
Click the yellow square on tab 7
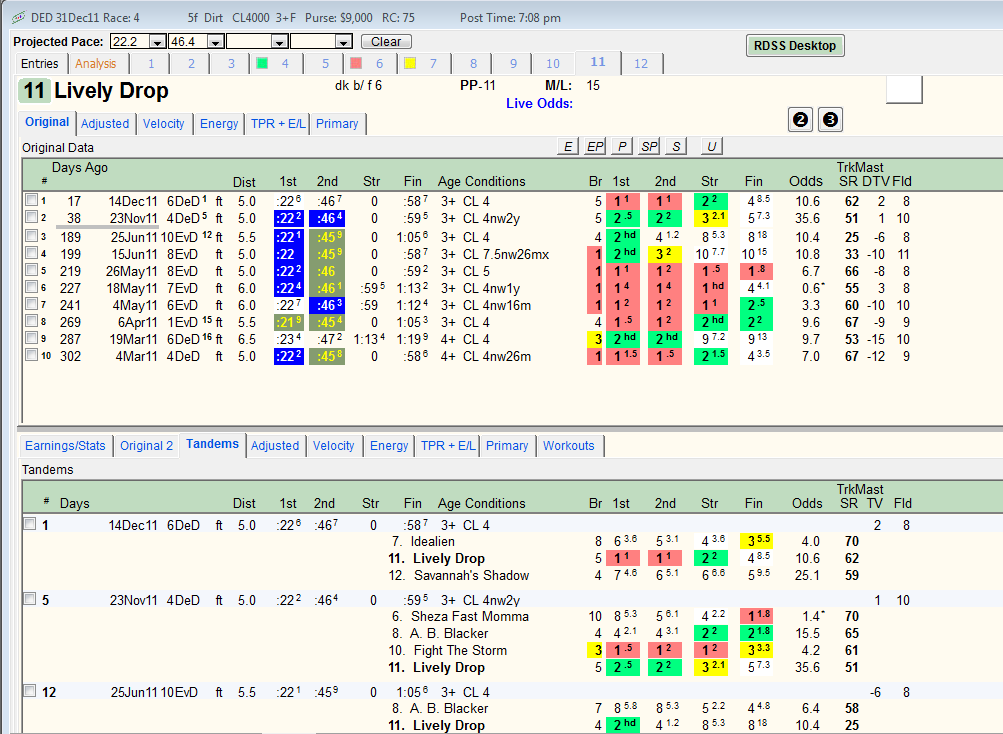[x=410, y=63]
